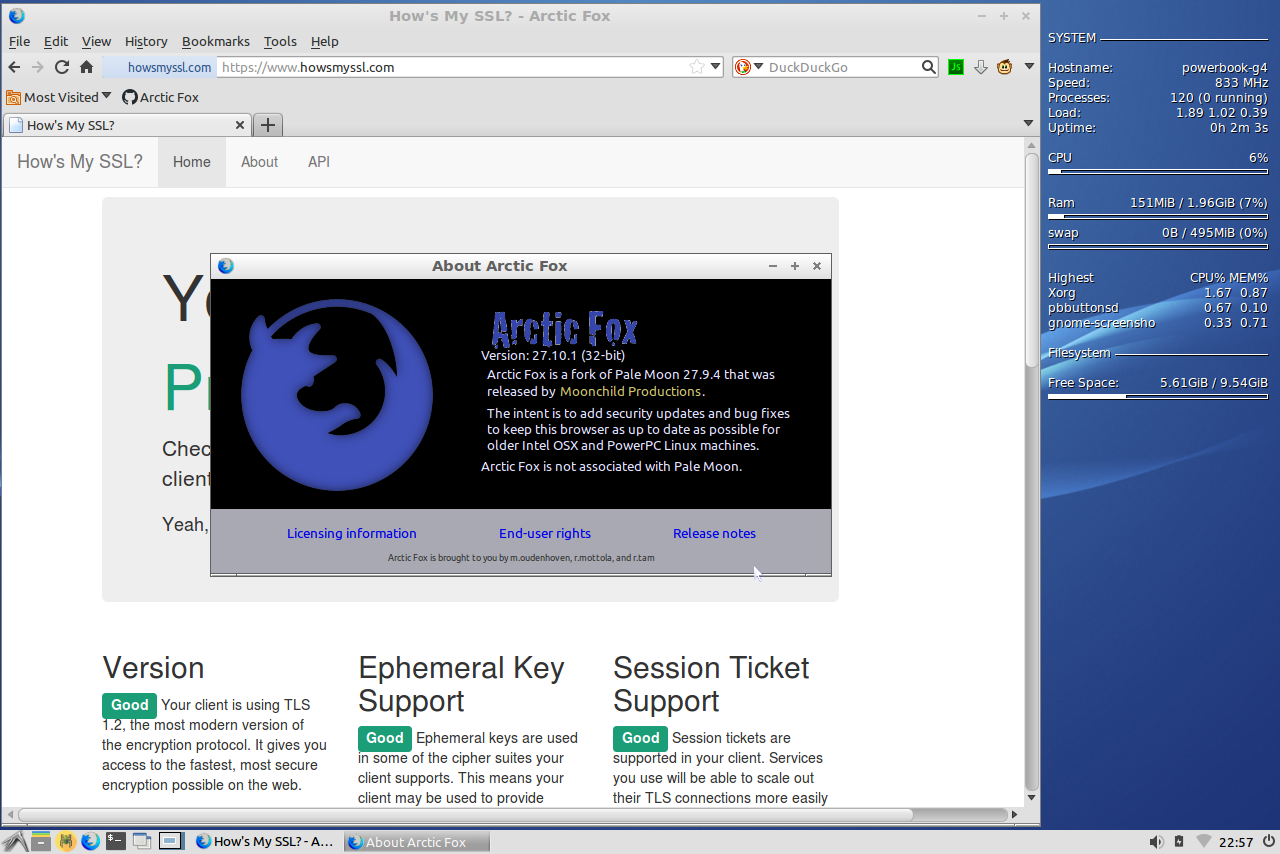The image size is (1280, 854).
Task: Open the URL history dropdown arrow
Action: 714,67
